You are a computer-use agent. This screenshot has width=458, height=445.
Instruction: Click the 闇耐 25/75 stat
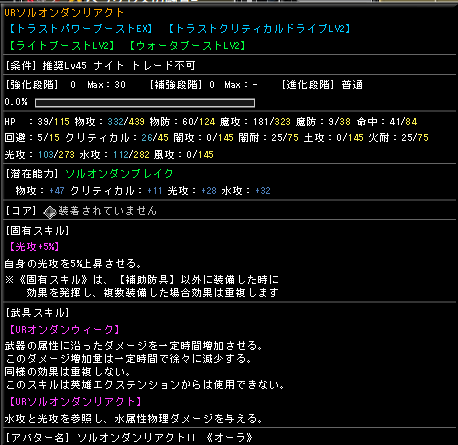(268, 138)
